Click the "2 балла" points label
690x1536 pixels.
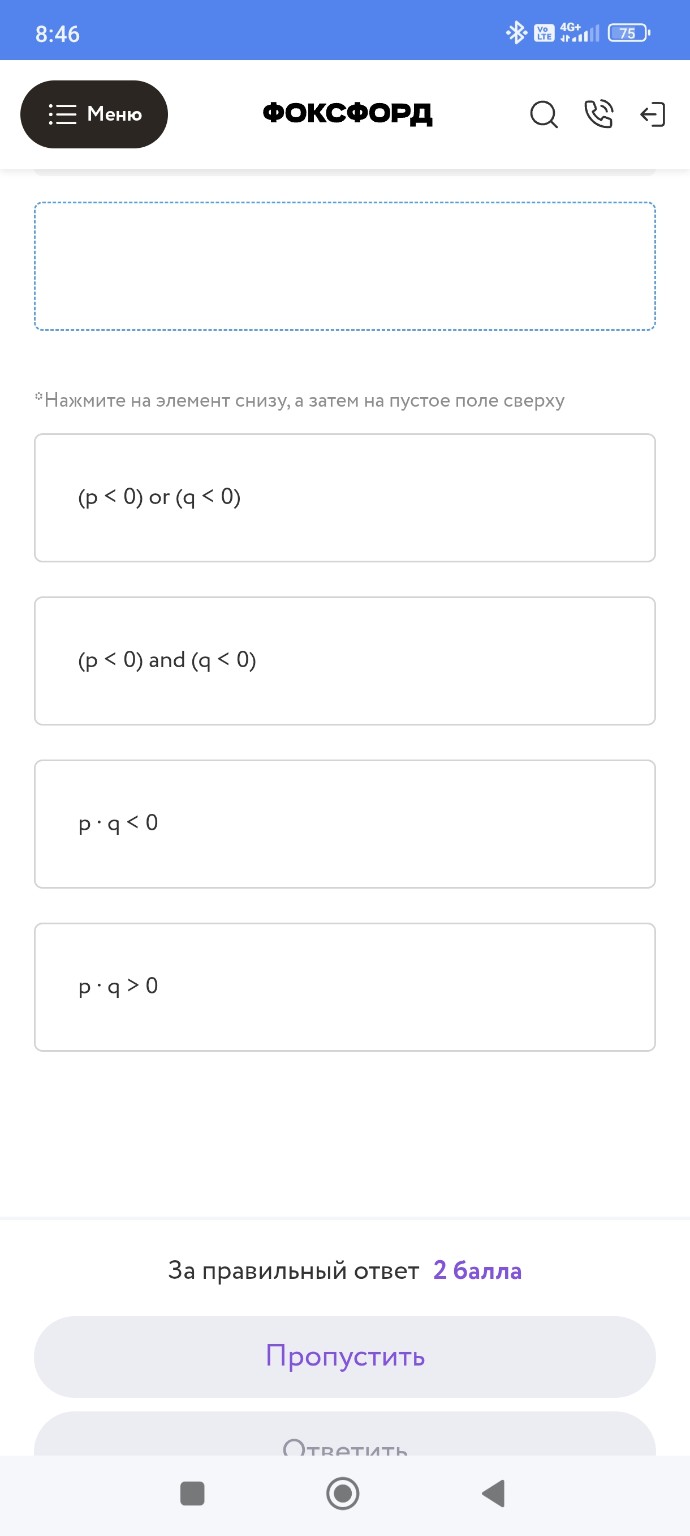pyautogui.click(x=477, y=1271)
